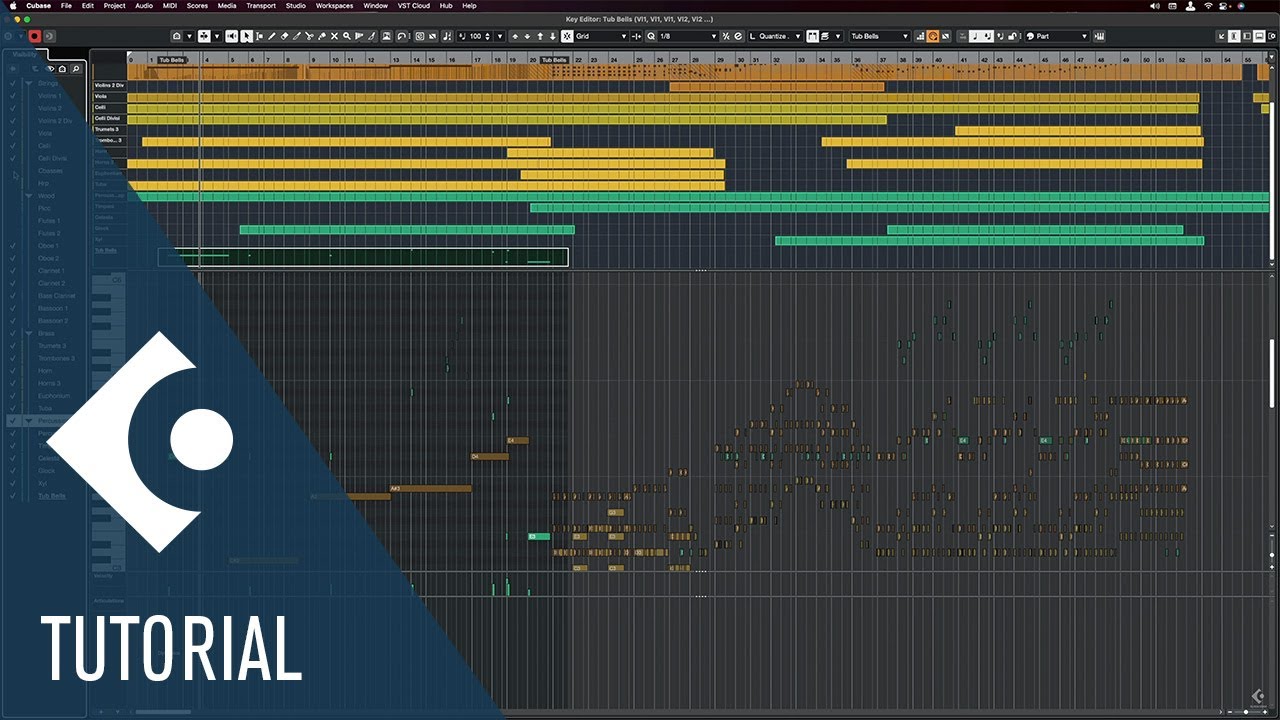Click the magnifier icon in Visibility panel
1280x720 pixels.
coord(75,69)
